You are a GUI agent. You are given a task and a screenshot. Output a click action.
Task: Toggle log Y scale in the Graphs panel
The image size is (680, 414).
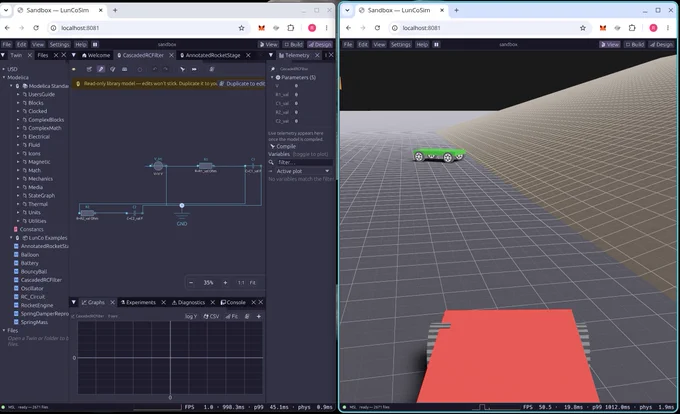191,316
